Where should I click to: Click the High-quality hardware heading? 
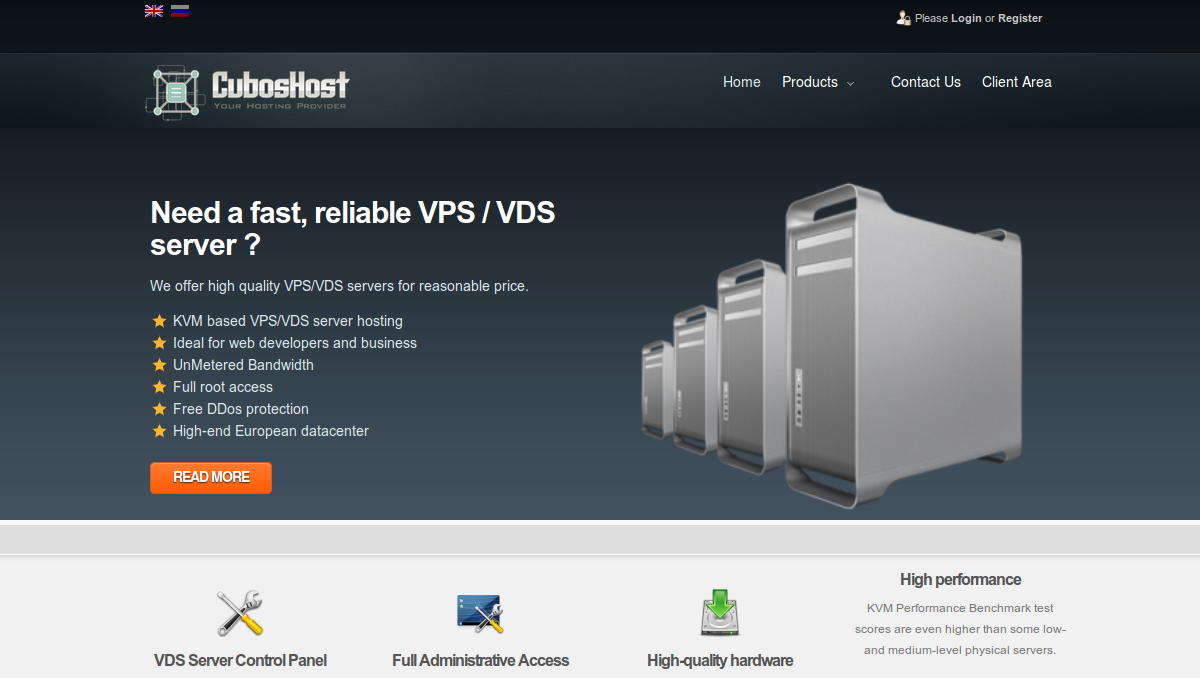(x=720, y=660)
